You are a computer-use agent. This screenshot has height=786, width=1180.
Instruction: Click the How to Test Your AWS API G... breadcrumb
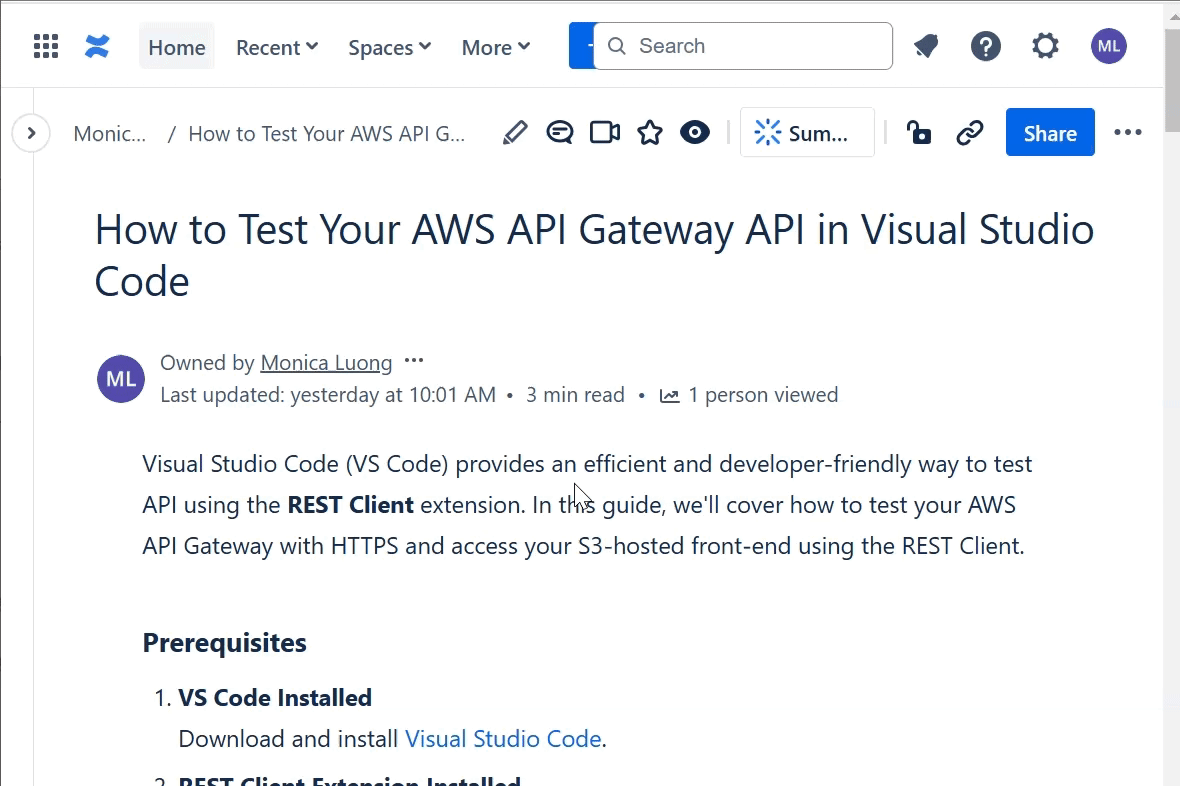(327, 134)
